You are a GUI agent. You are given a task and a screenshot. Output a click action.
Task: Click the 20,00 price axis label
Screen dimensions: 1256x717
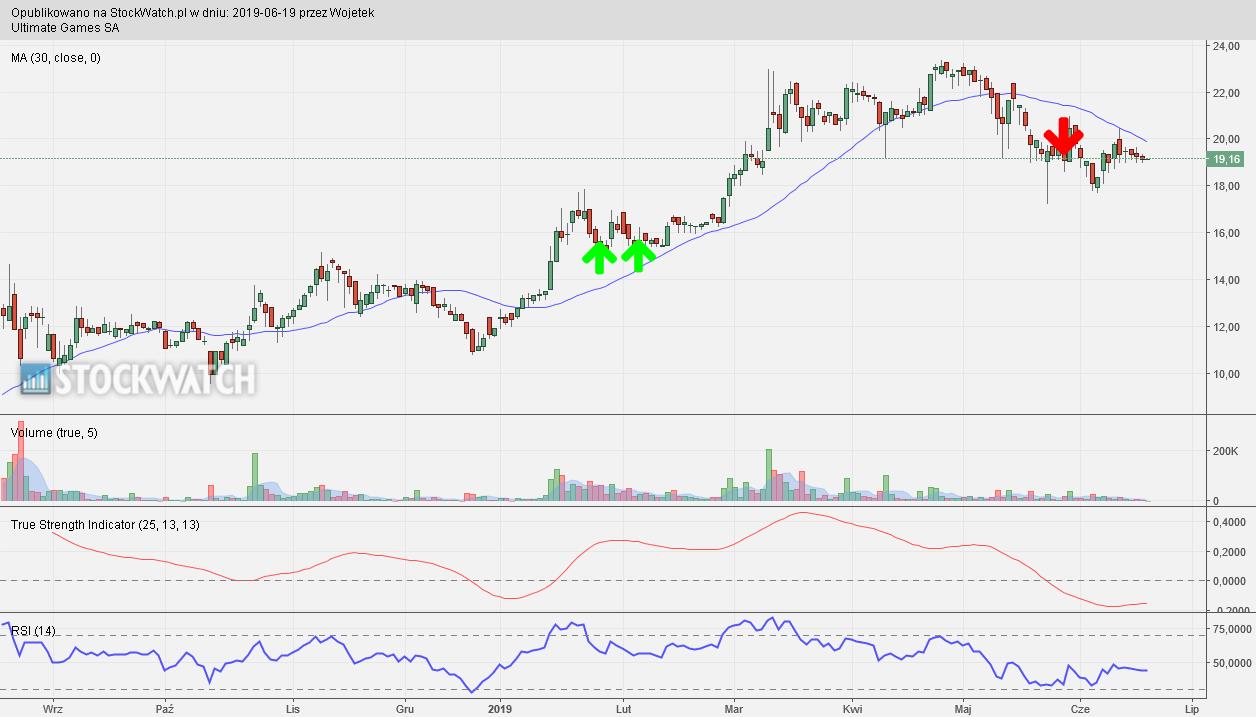(1226, 140)
